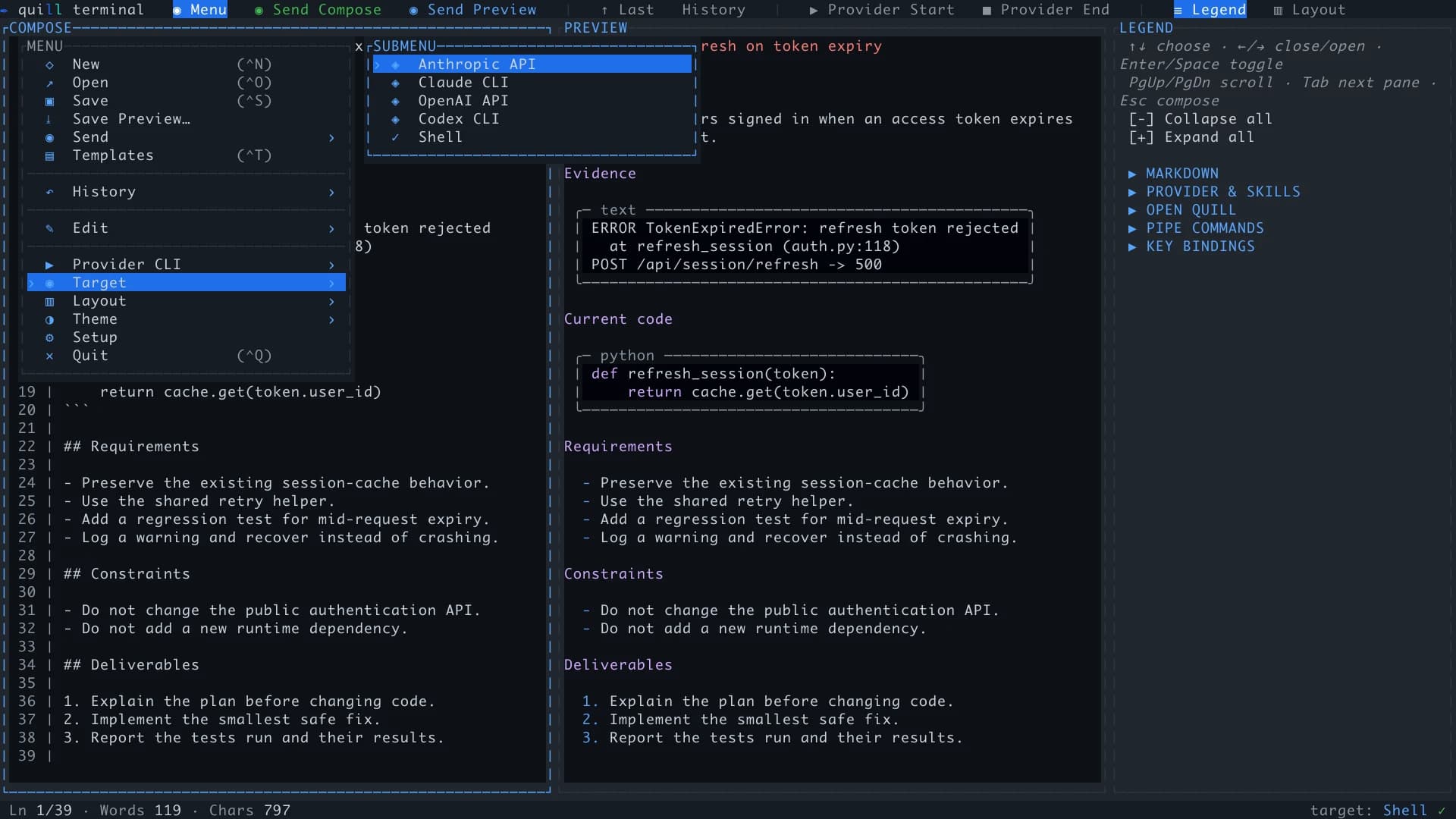Click the Save Preview download icon
Image resolution: width=1456 pixels, height=819 pixels.
49,119
